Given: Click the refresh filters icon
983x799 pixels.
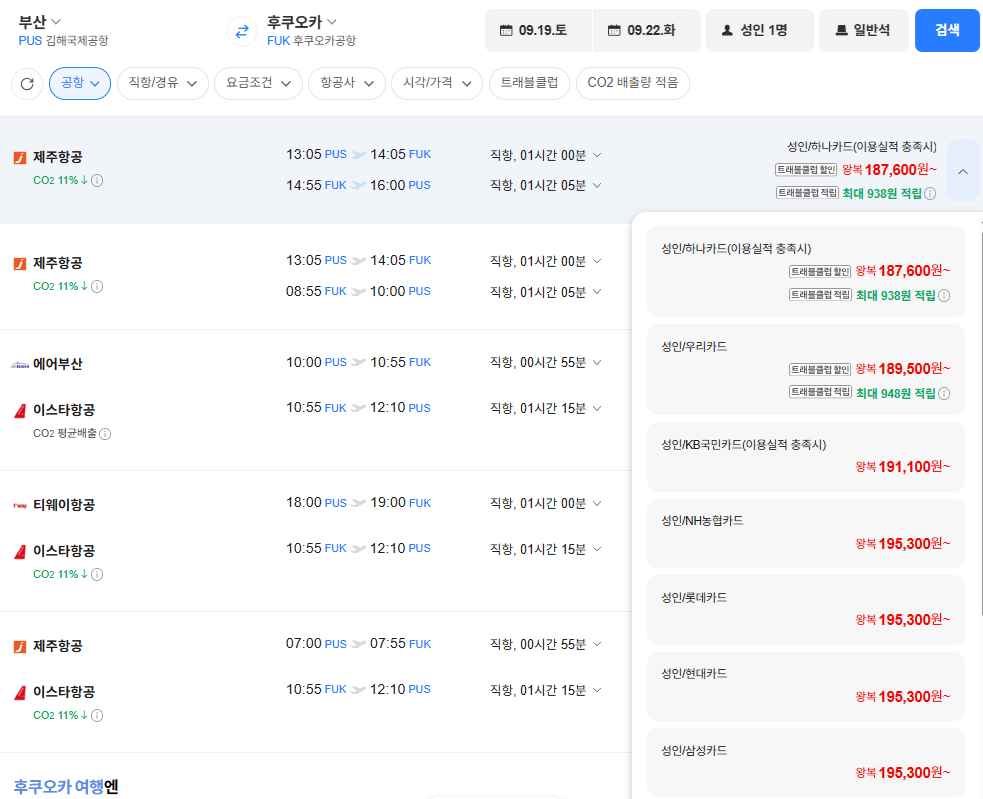Looking at the screenshot, I should [27, 83].
